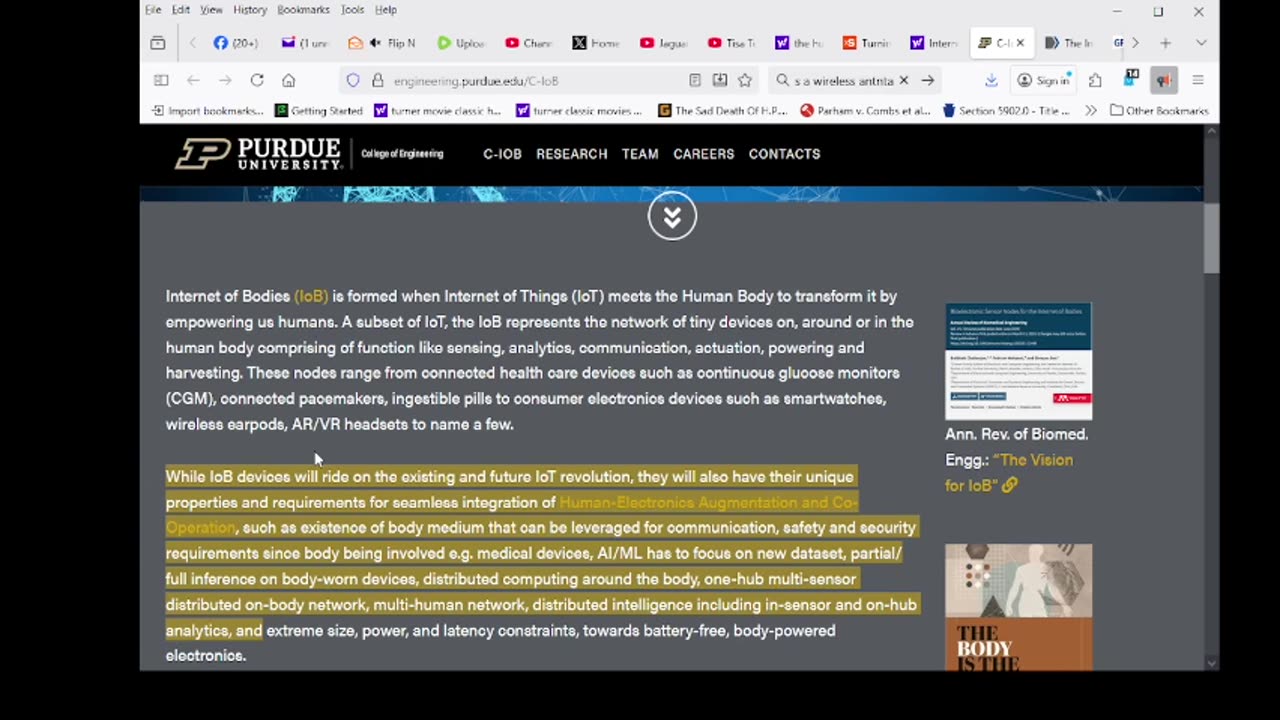Viewport: 1280px width, 720px height.
Task: Click the Purdue University logo
Action: [260, 154]
